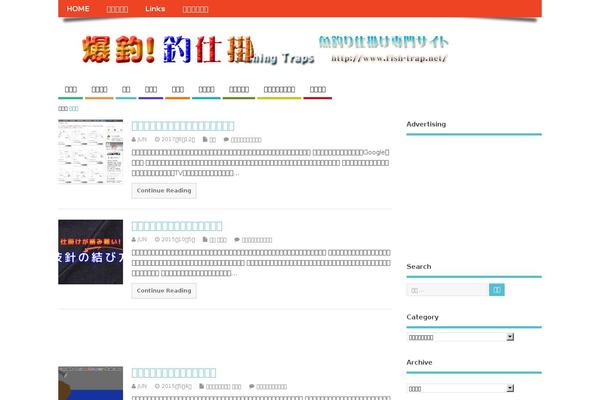600x400 pixels.
Task: Click the 2015 date on the second post
Action: click(178, 240)
